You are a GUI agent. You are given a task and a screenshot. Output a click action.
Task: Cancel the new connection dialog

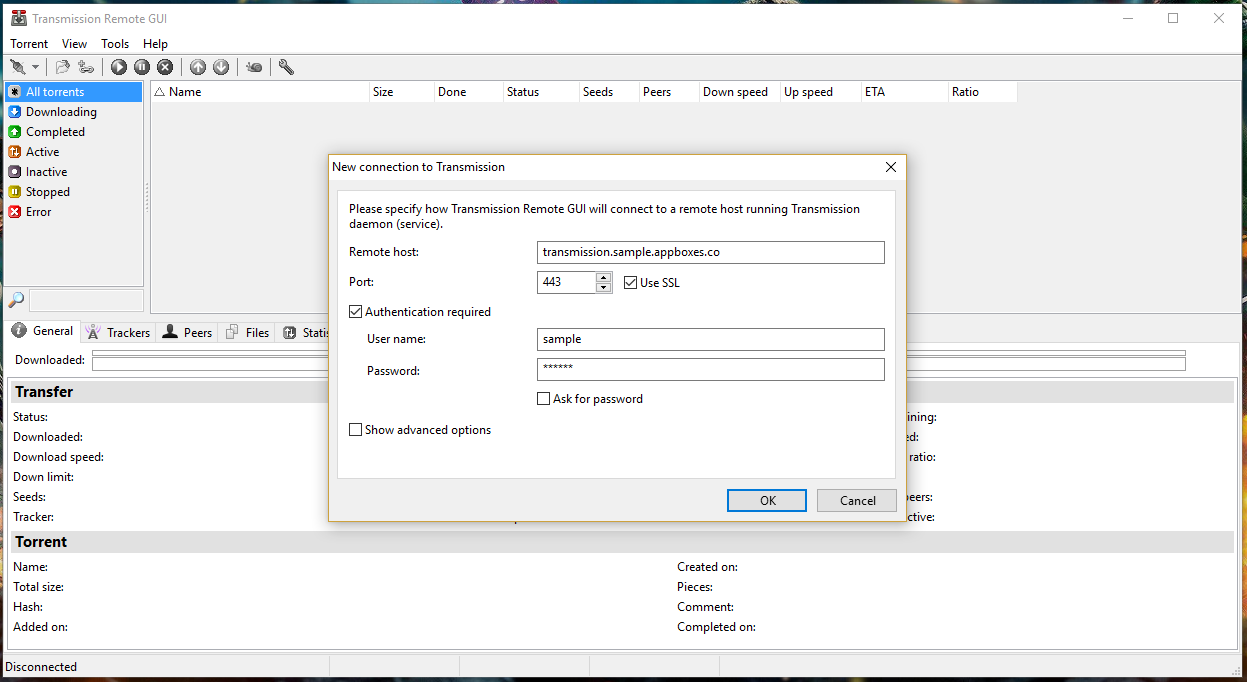tap(857, 500)
